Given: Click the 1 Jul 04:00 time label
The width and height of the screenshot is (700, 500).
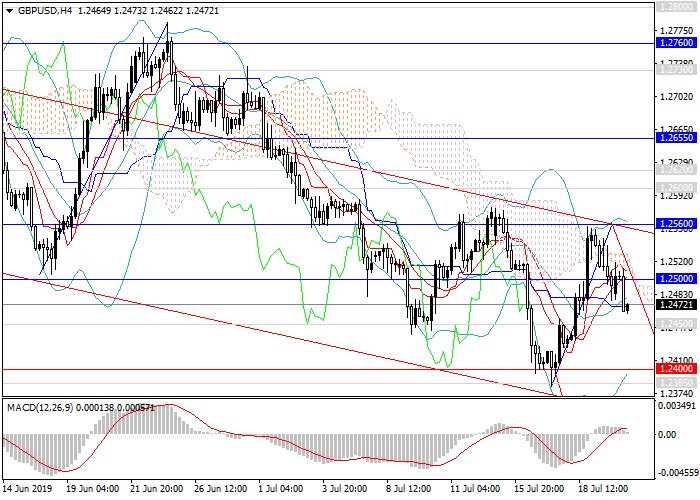Looking at the screenshot, I should click(x=280, y=490).
